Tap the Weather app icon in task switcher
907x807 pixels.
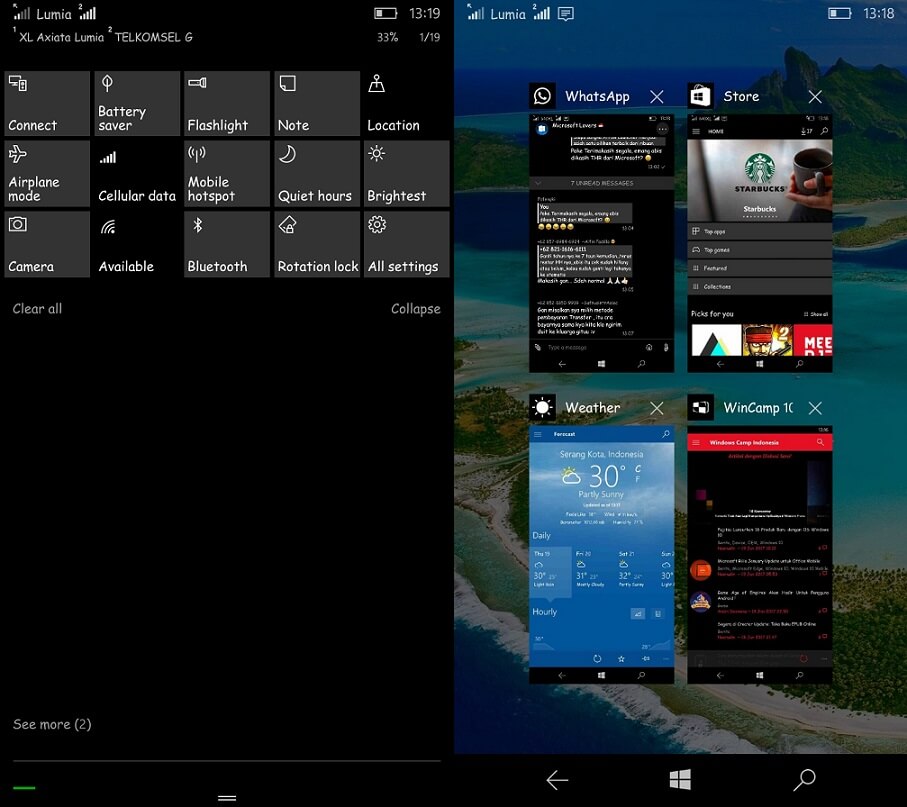(543, 408)
